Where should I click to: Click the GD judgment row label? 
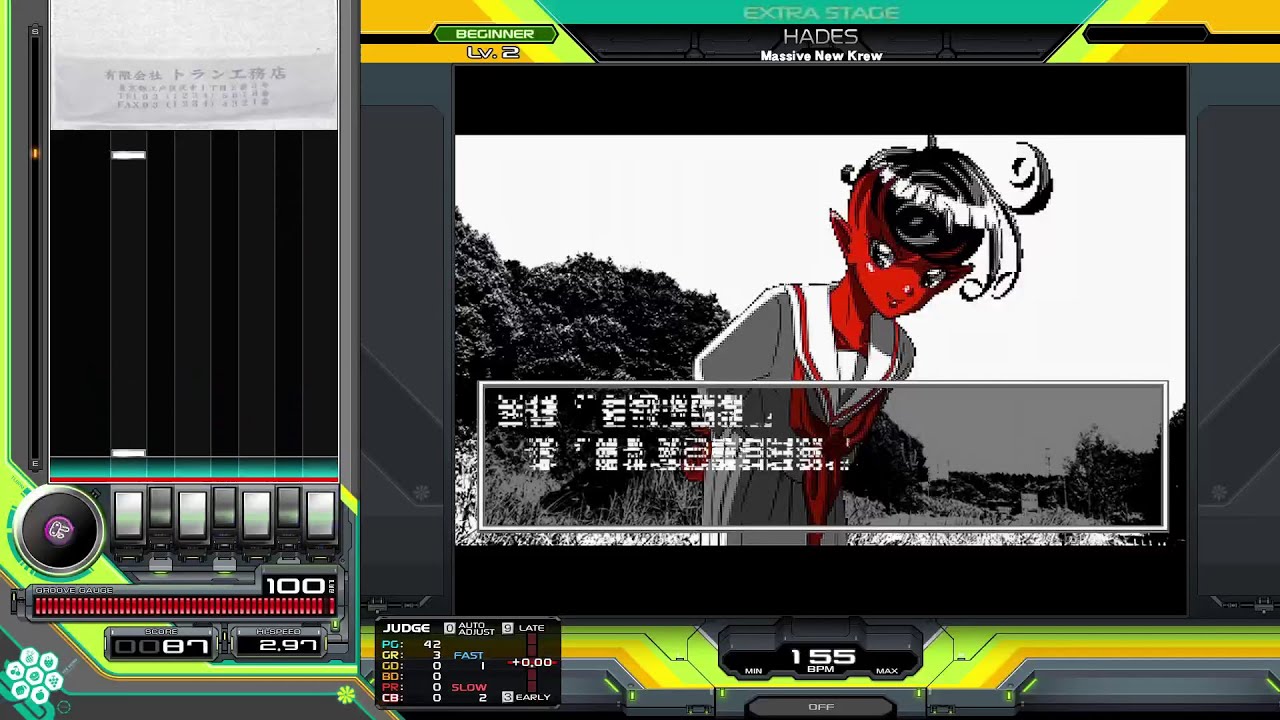(391, 666)
